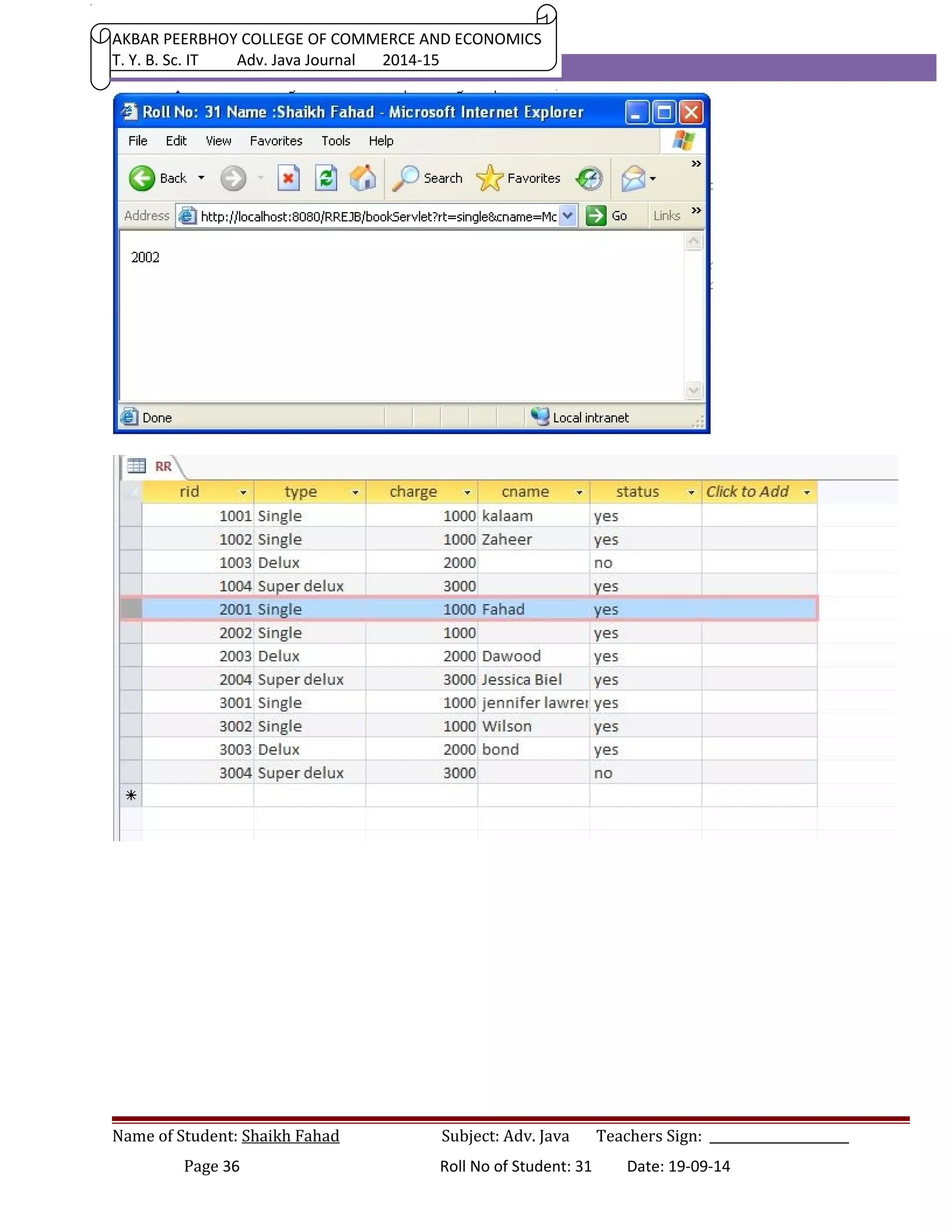
Task: Click the Forward arrow icon
Action: point(233,178)
